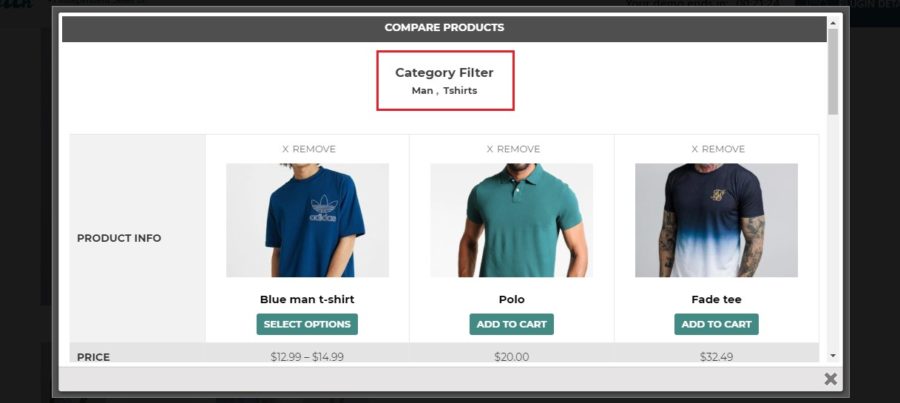Add the Polo to cart
This screenshot has width=900, height=403.
click(x=511, y=324)
